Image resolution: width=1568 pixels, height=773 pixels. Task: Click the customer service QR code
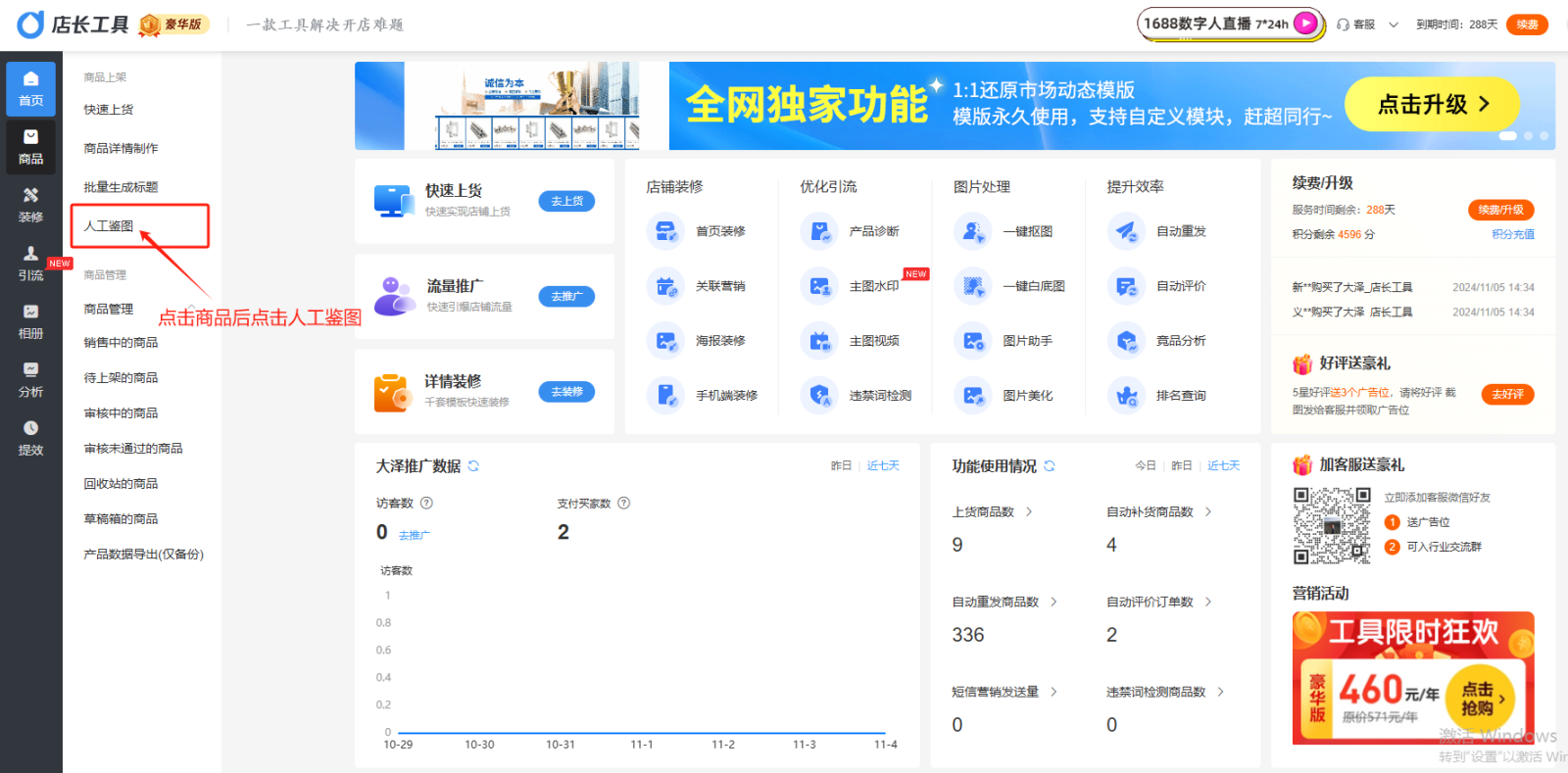(1332, 525)
